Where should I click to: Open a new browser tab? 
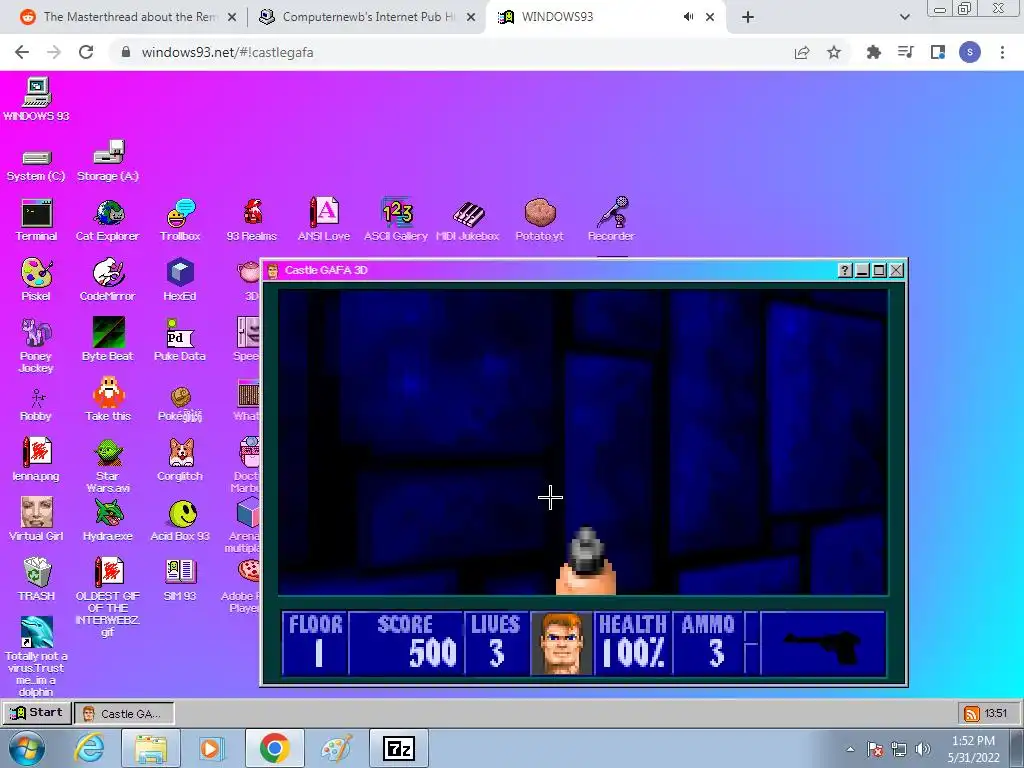point(748,18)
